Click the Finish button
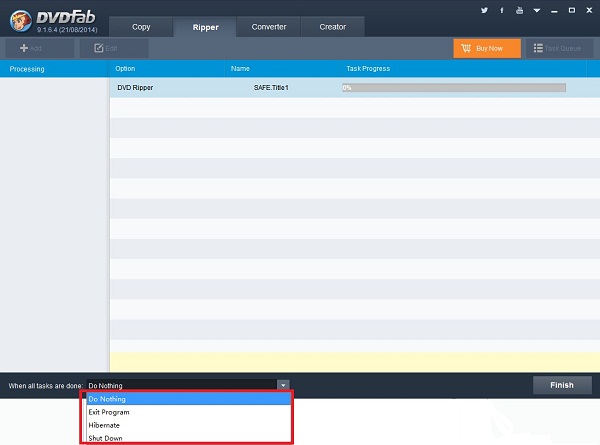The width and height of the screenshot is (600, 445). 562,385
